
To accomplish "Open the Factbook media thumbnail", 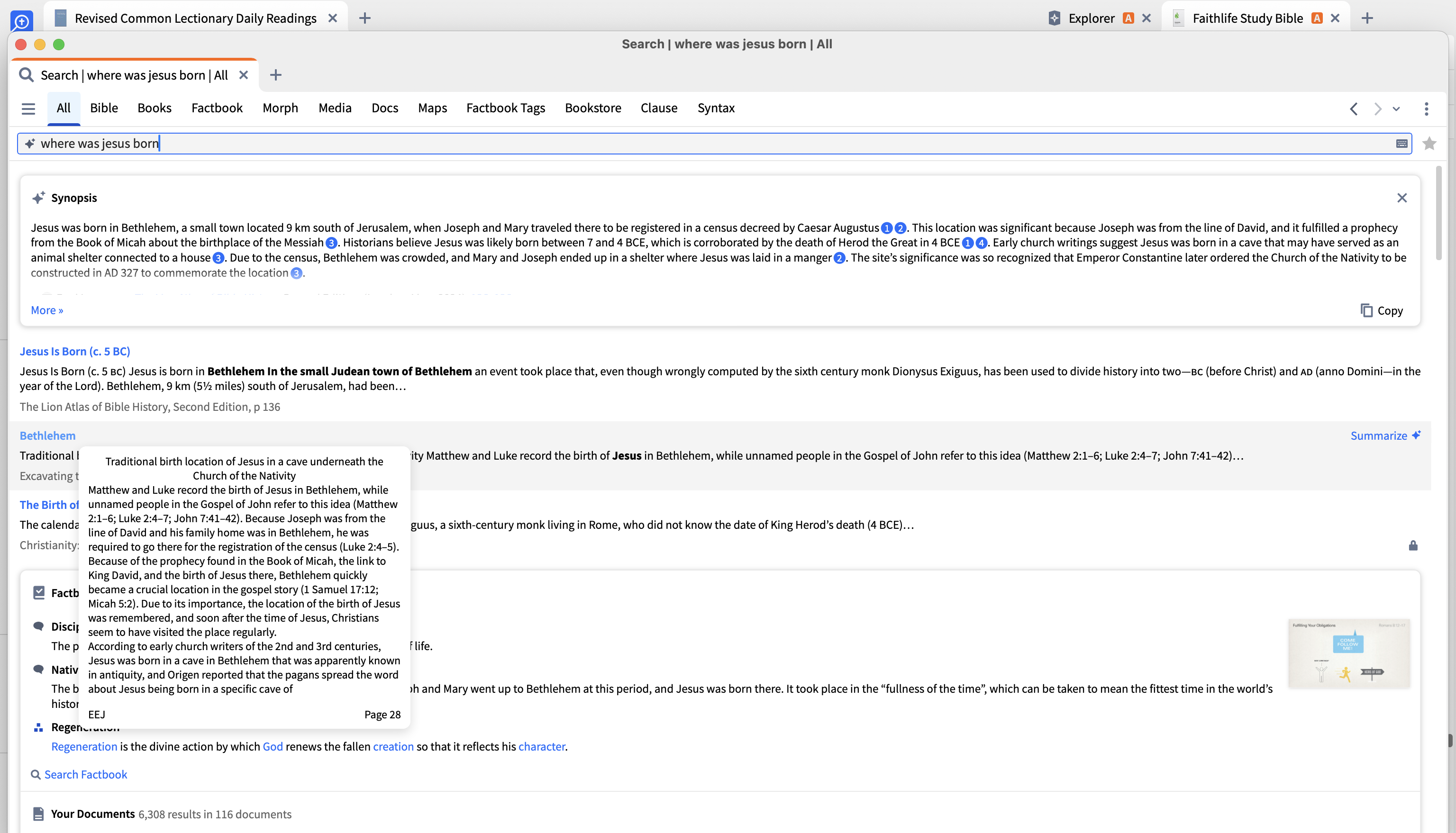I will (x=1348, y=653).
